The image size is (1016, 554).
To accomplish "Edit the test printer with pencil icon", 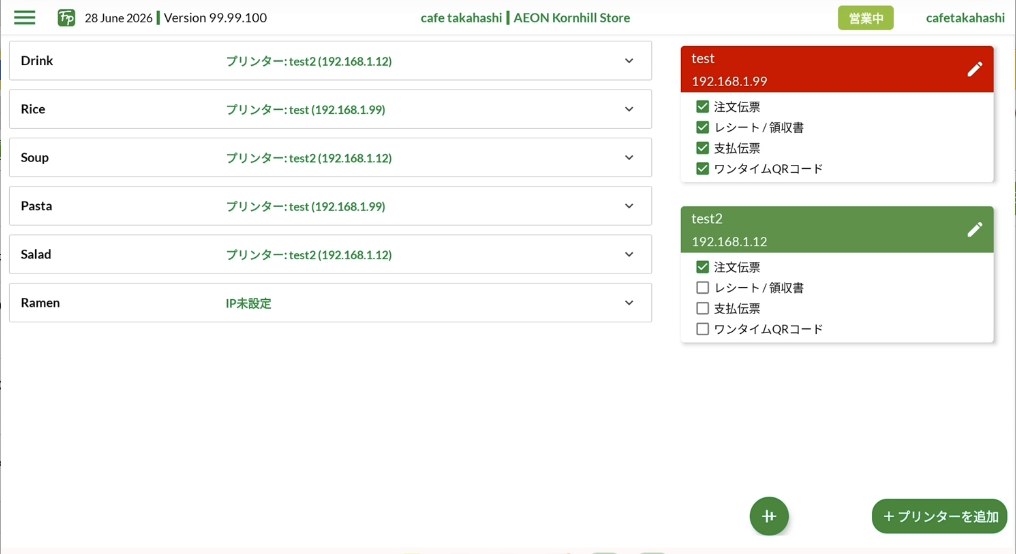I will tap(975, 69).
